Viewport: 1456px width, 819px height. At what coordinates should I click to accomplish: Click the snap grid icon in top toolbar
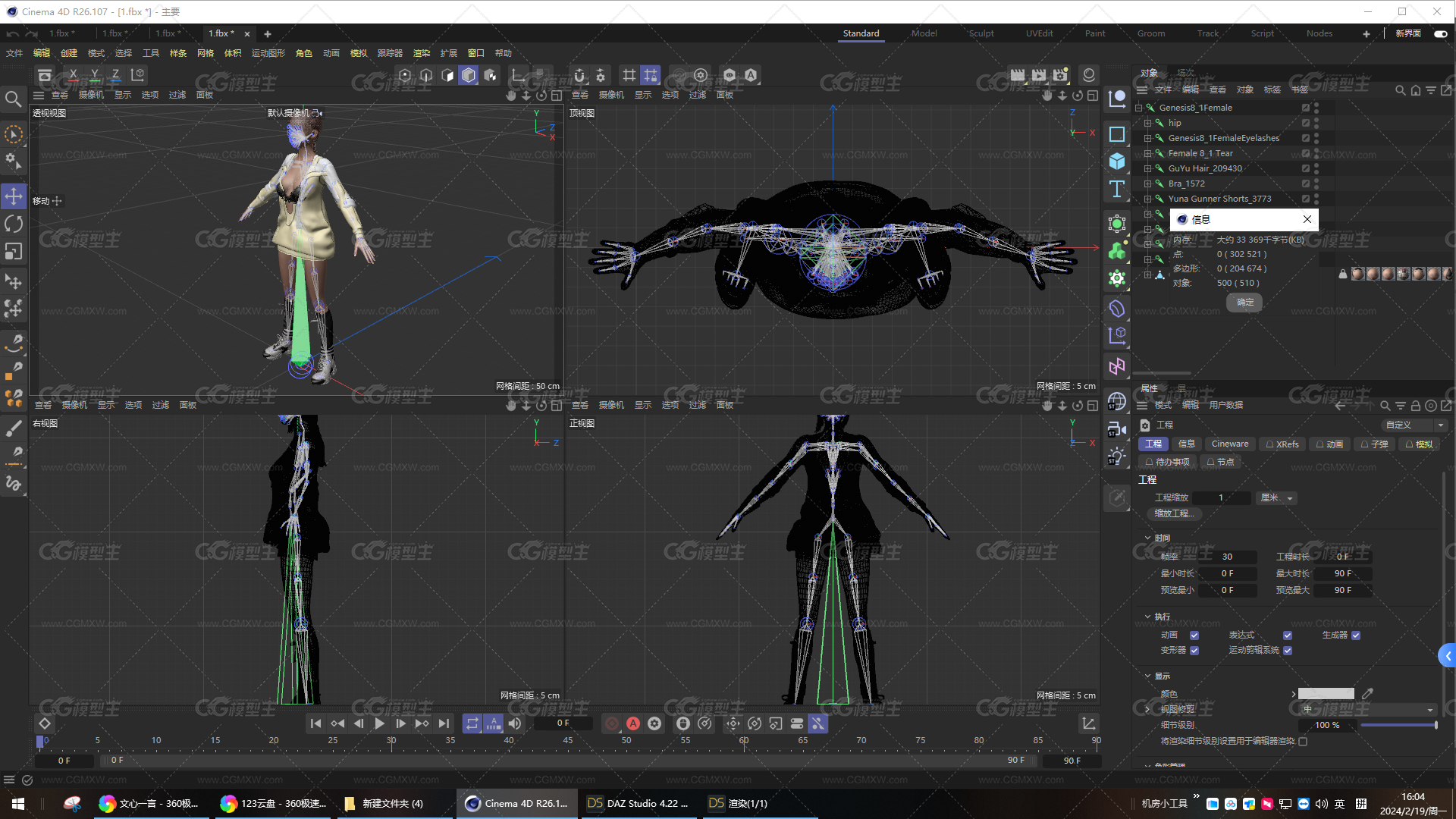629,75
